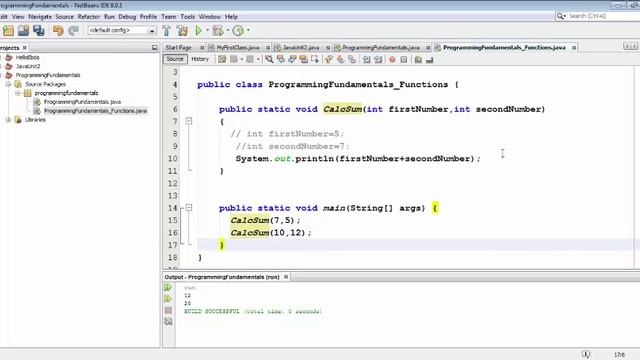Viewport: 640px width, 360px height.
Task: Click the Comment editor toolbar icon
Action: click(x=418, y=60)
